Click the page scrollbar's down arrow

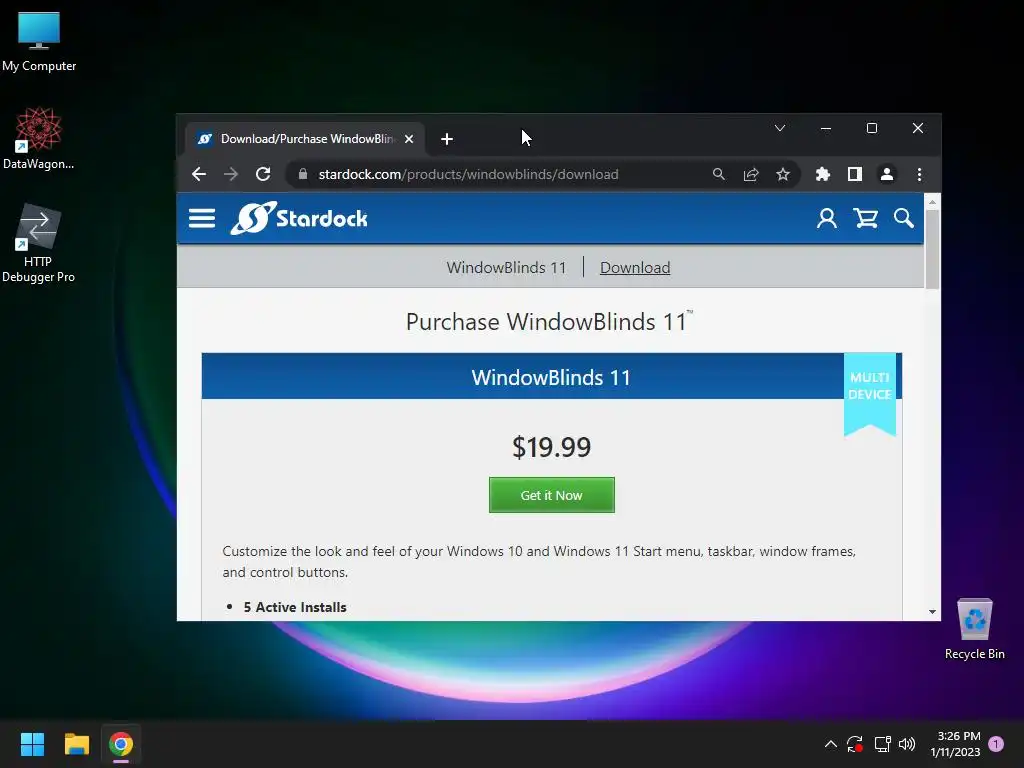933,612
